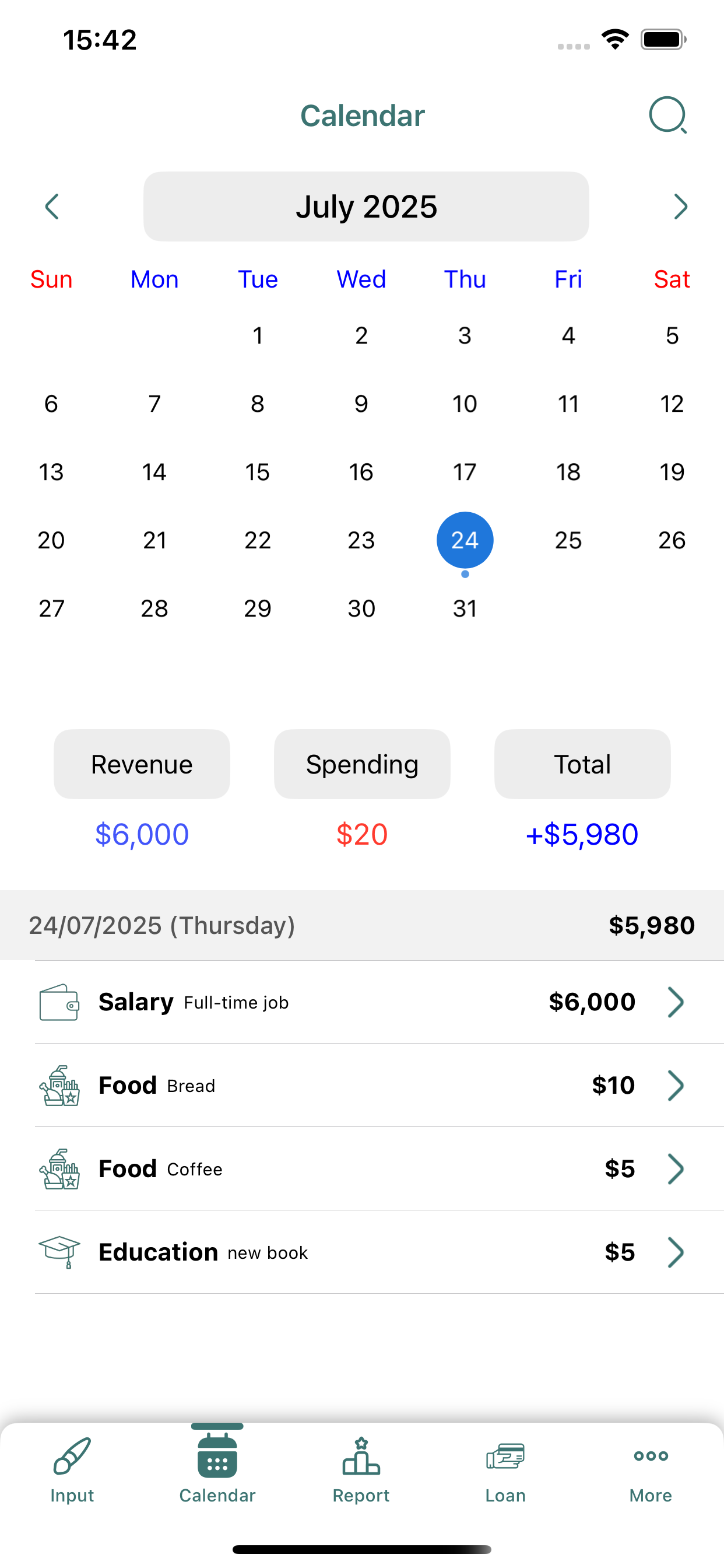The height and width of the screenshot is (1568, 724).
Task: Tap the Food Bread category icon
Action: (59, 1086)
